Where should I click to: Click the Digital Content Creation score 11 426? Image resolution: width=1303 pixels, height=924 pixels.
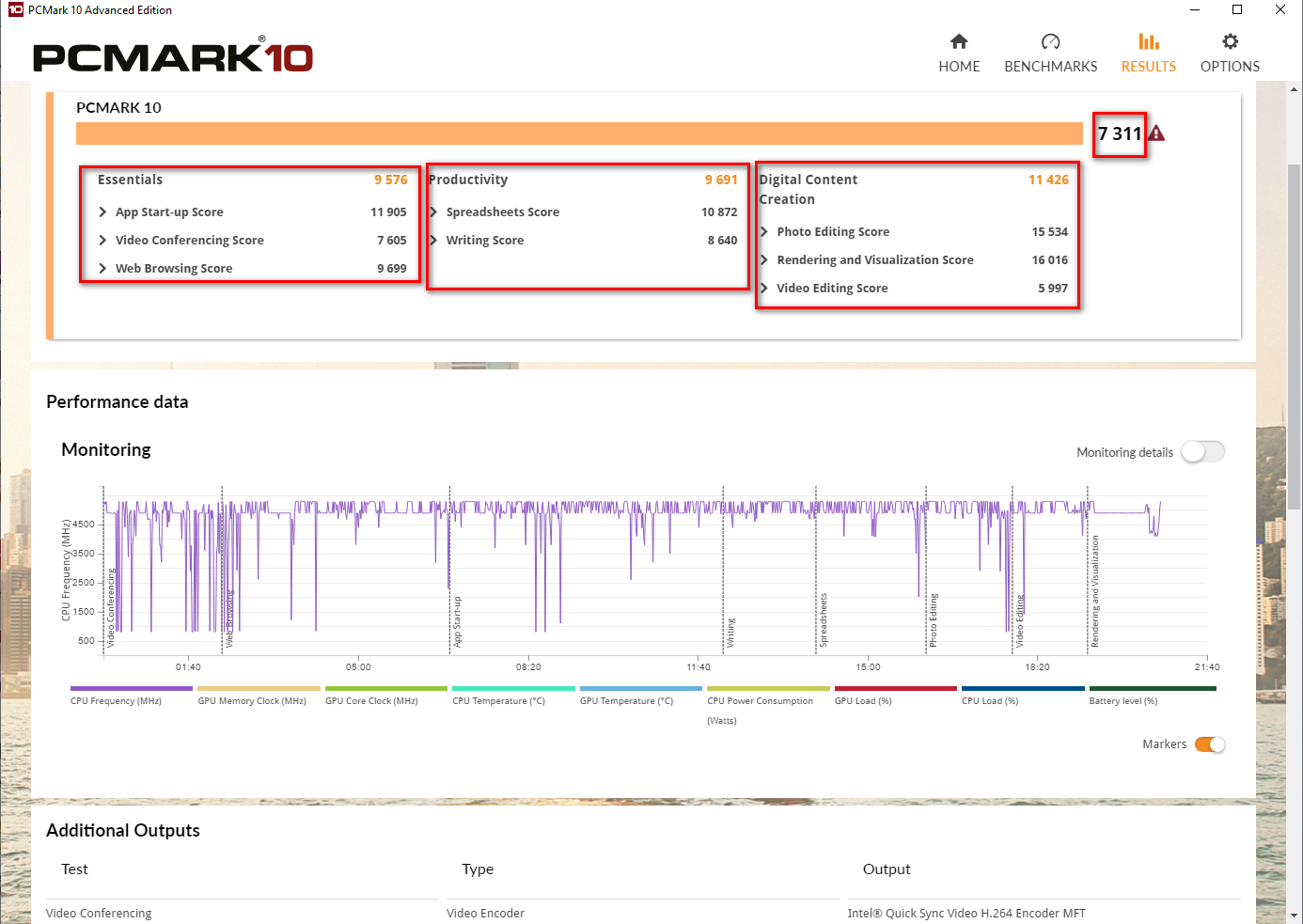pyautogui.click(x=1048, y=180)
